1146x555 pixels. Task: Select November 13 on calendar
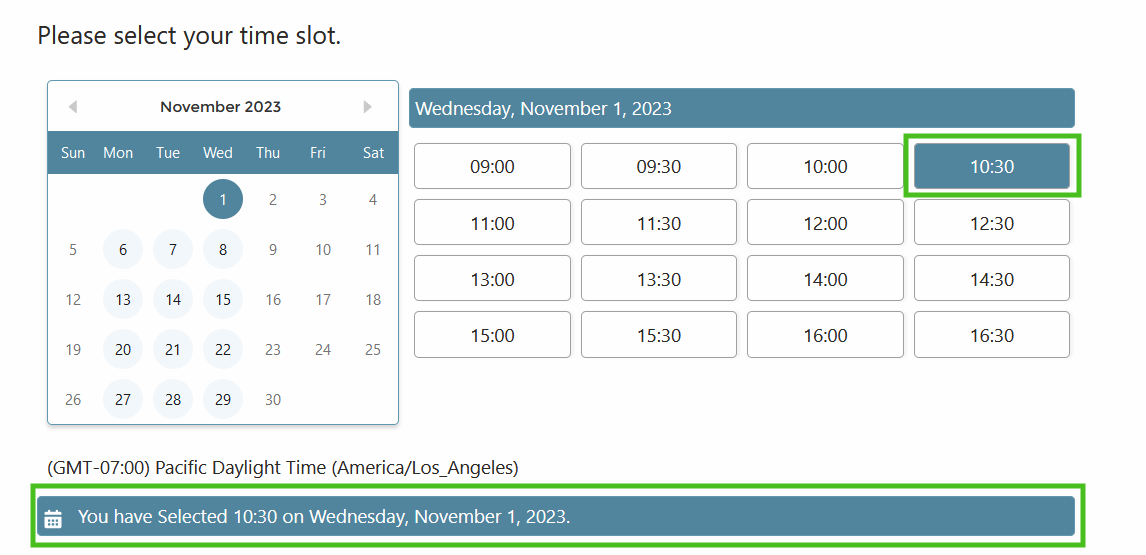click(x=123, y=299)
